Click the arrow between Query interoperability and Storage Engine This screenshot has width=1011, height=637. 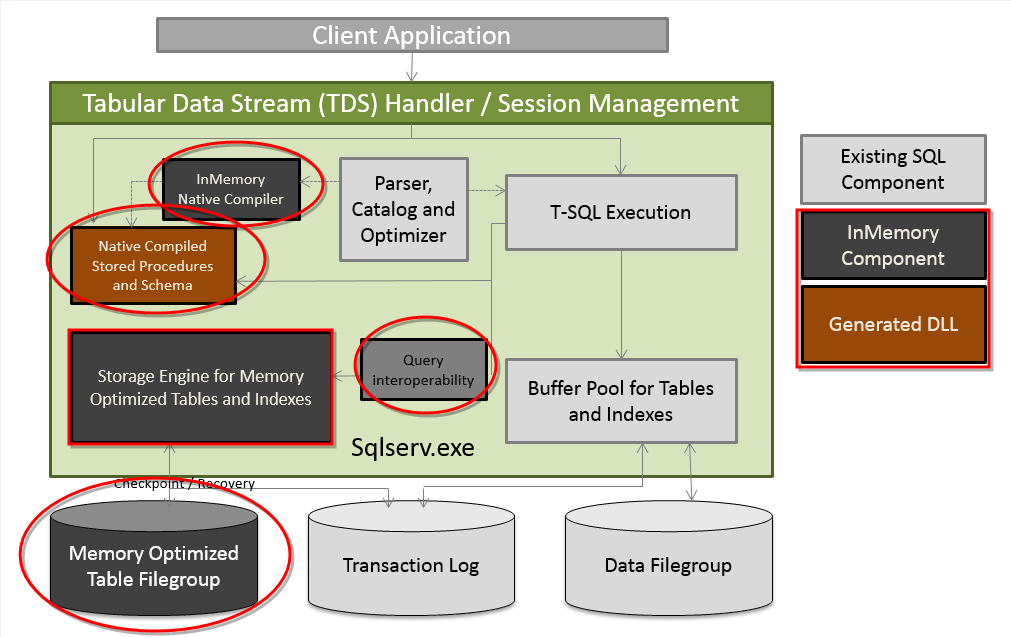346,376
